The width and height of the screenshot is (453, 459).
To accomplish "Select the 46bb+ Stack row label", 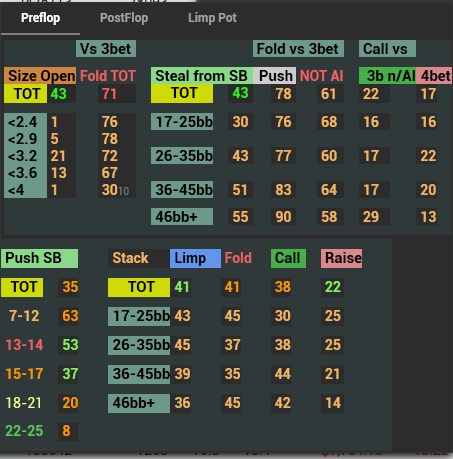I will [x=139, y=403].
